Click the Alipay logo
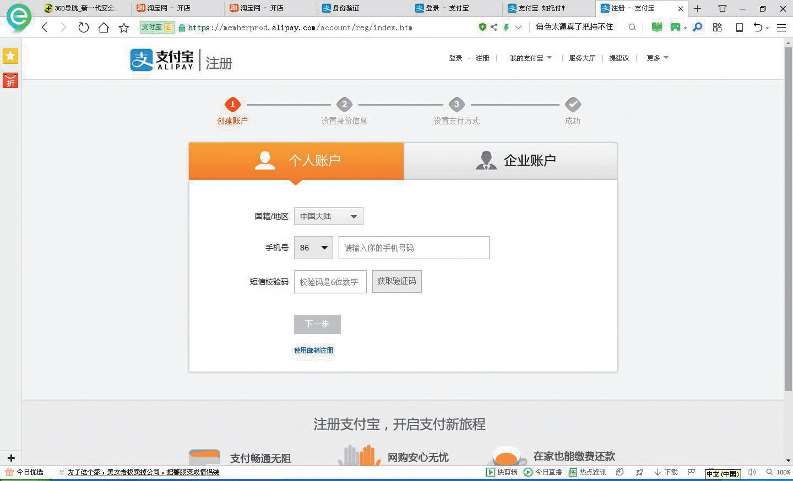Screen dimensions: 793x481 click(162, 60)
